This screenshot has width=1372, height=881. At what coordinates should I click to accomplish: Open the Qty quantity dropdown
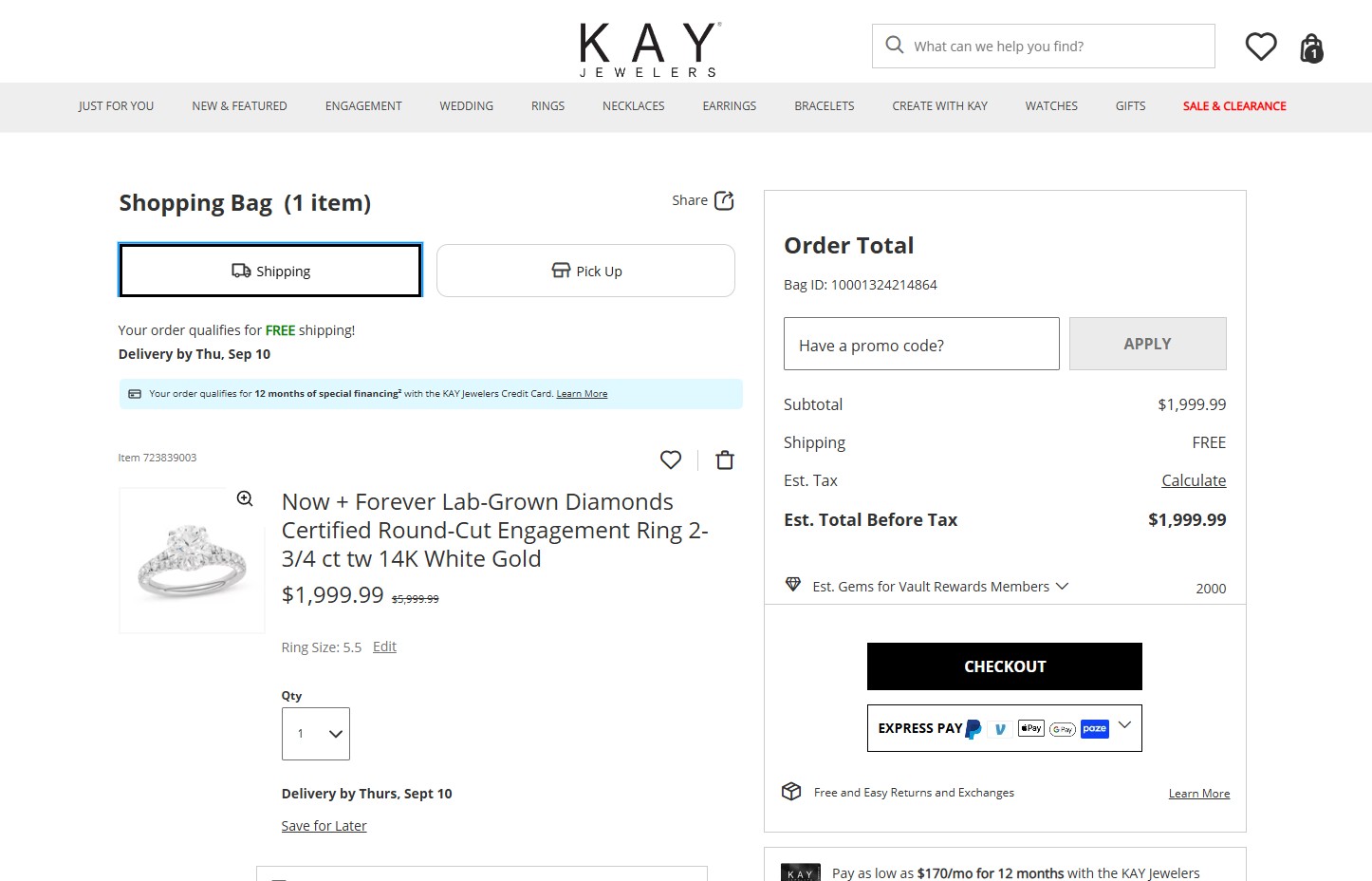[316, 734]
